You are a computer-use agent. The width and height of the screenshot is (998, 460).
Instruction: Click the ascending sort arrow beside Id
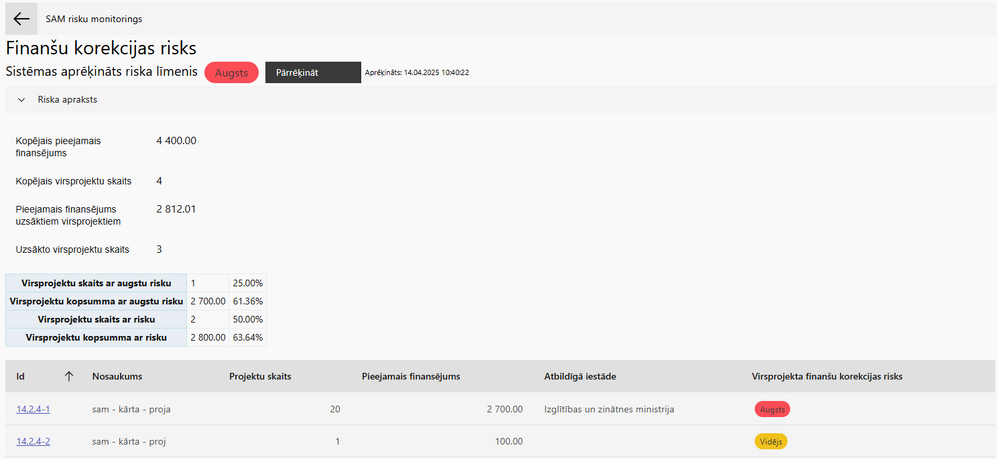[x=69, y=377]
